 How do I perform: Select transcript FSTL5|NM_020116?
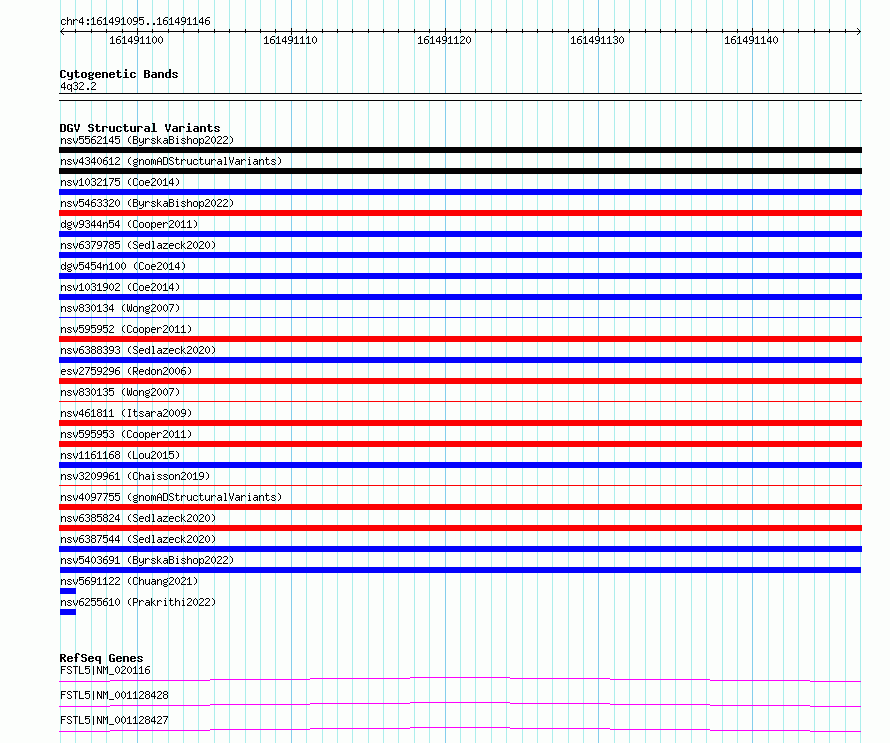click(x=105, y=670)
